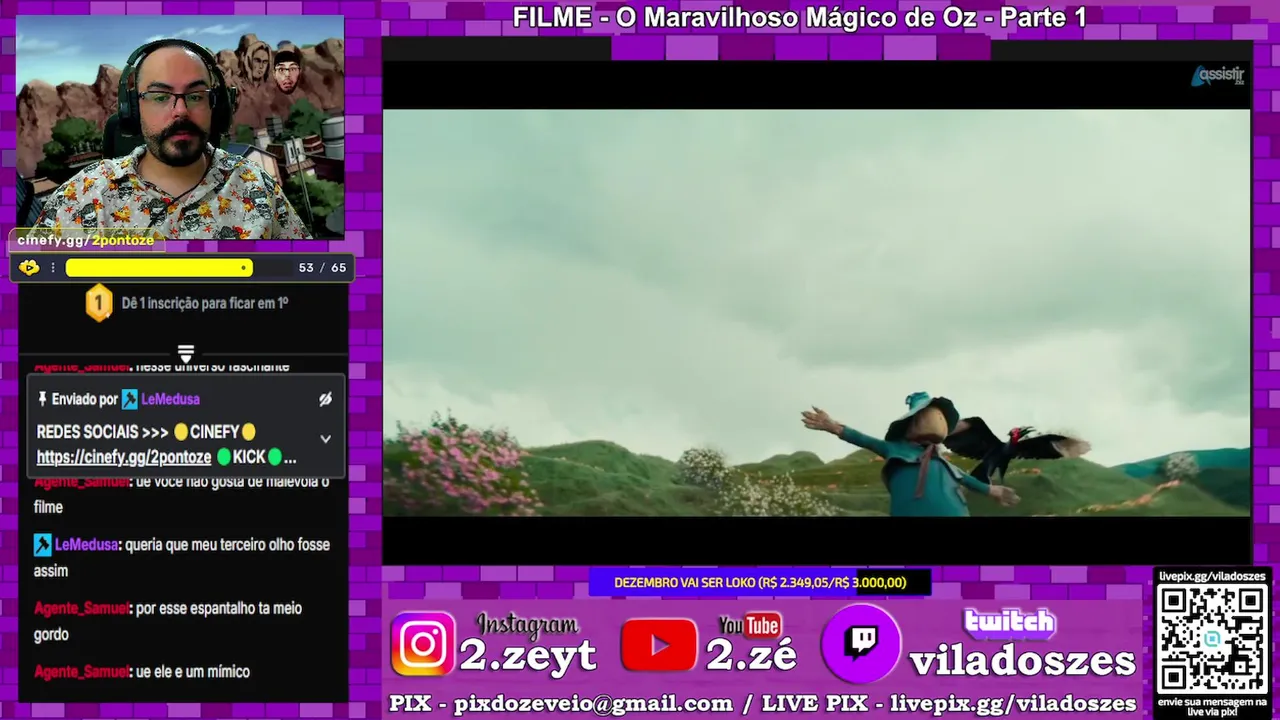Screen dimensions: 1280x720
Task: Open the https://cinefy.gg/2pontoze link
Action: point(124,457)
